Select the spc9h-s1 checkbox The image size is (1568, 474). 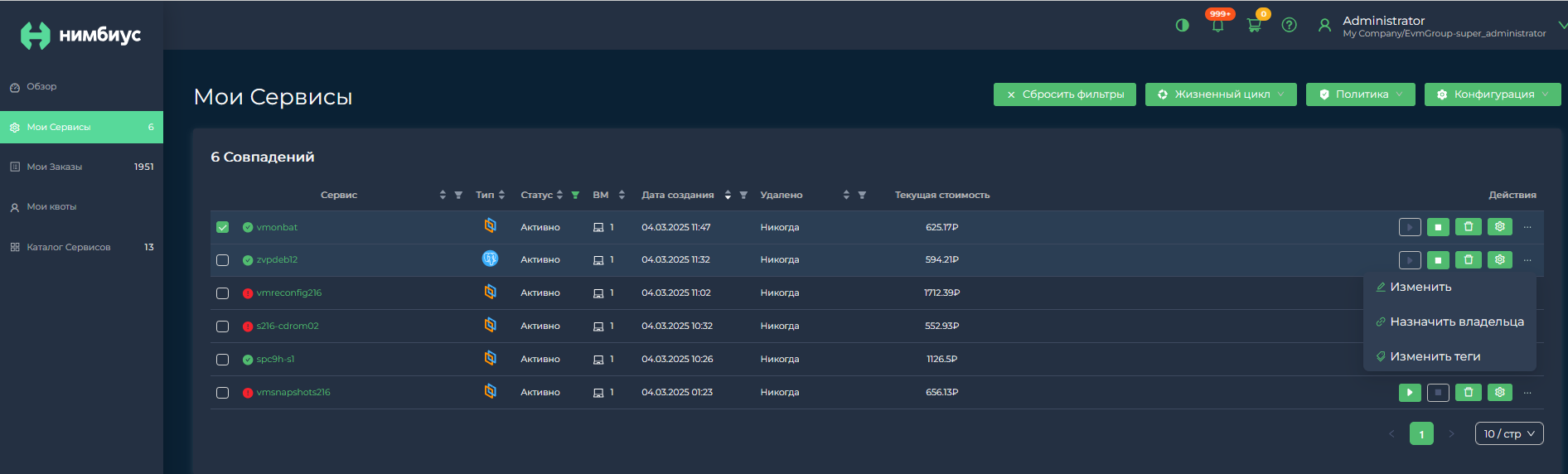222,360
